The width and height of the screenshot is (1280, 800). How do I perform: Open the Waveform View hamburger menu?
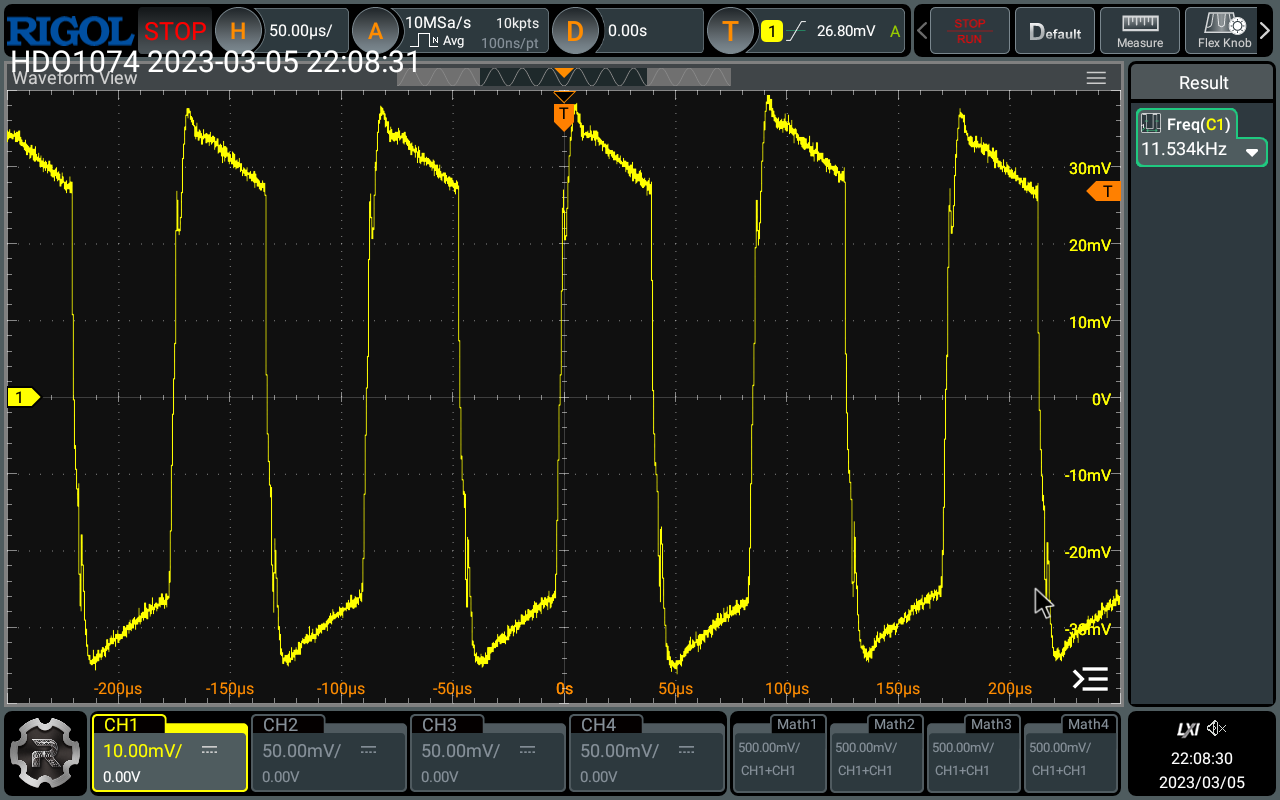point(1096,78)
